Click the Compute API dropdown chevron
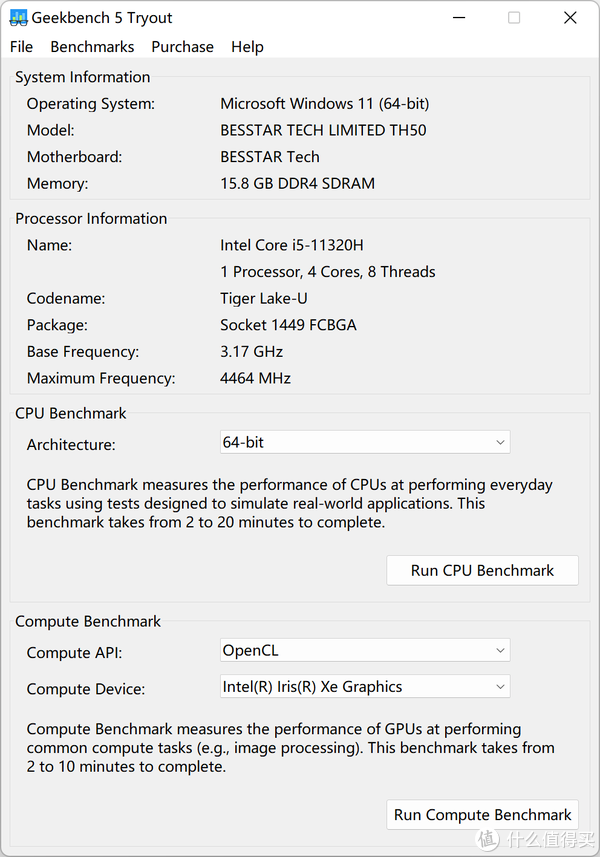 click(x=500, y=651)
